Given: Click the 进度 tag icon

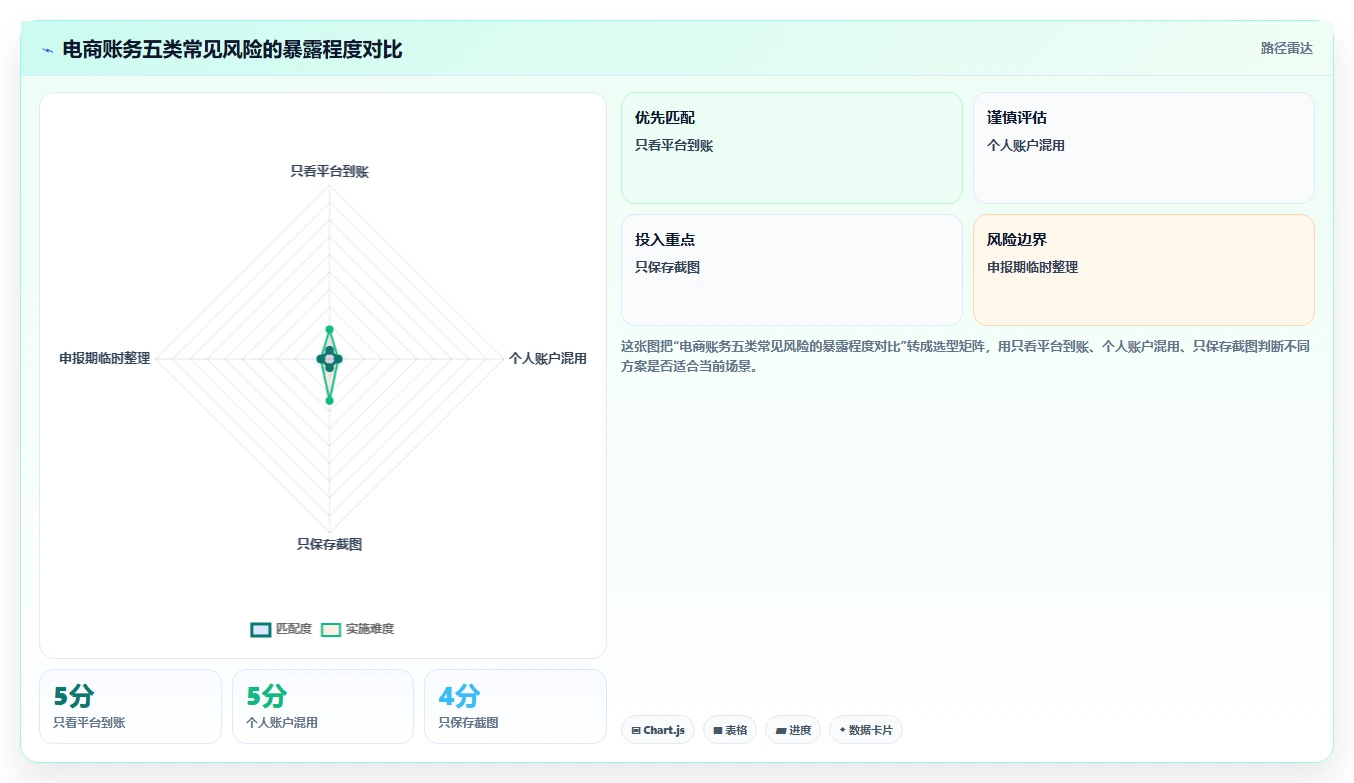Looking at the screenshot, I should (780, 731).
